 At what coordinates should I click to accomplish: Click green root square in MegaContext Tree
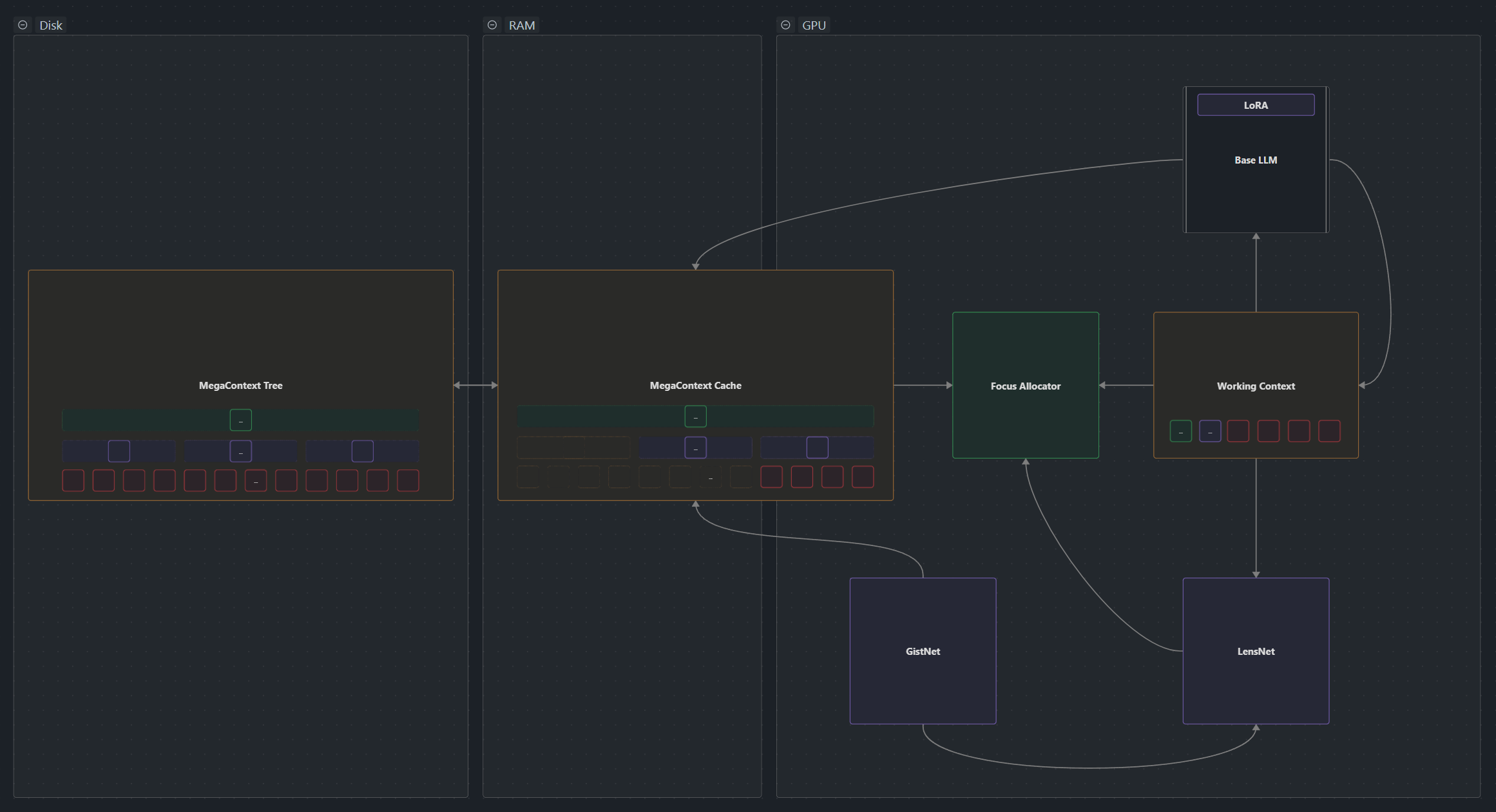pos(240,420)
